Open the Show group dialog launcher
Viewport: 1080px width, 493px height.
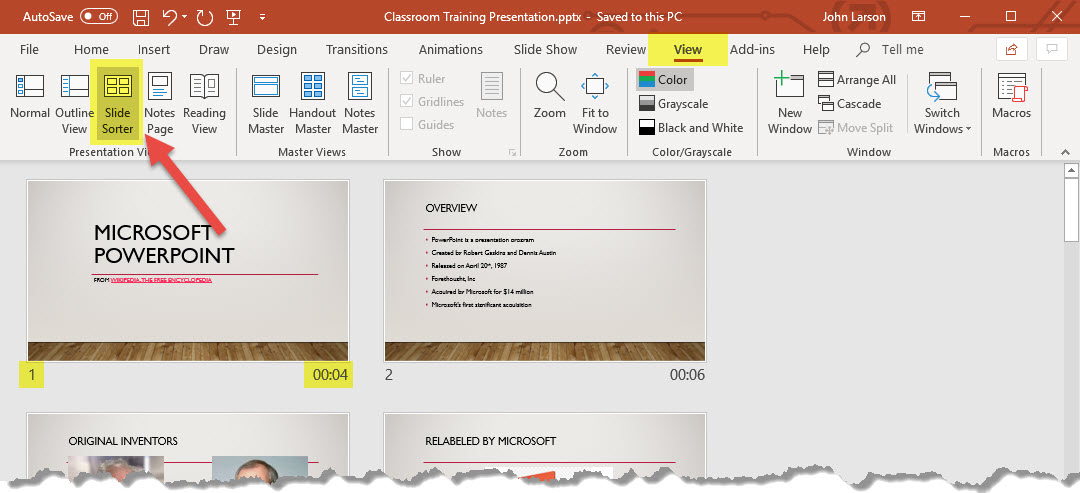(513, 152)
